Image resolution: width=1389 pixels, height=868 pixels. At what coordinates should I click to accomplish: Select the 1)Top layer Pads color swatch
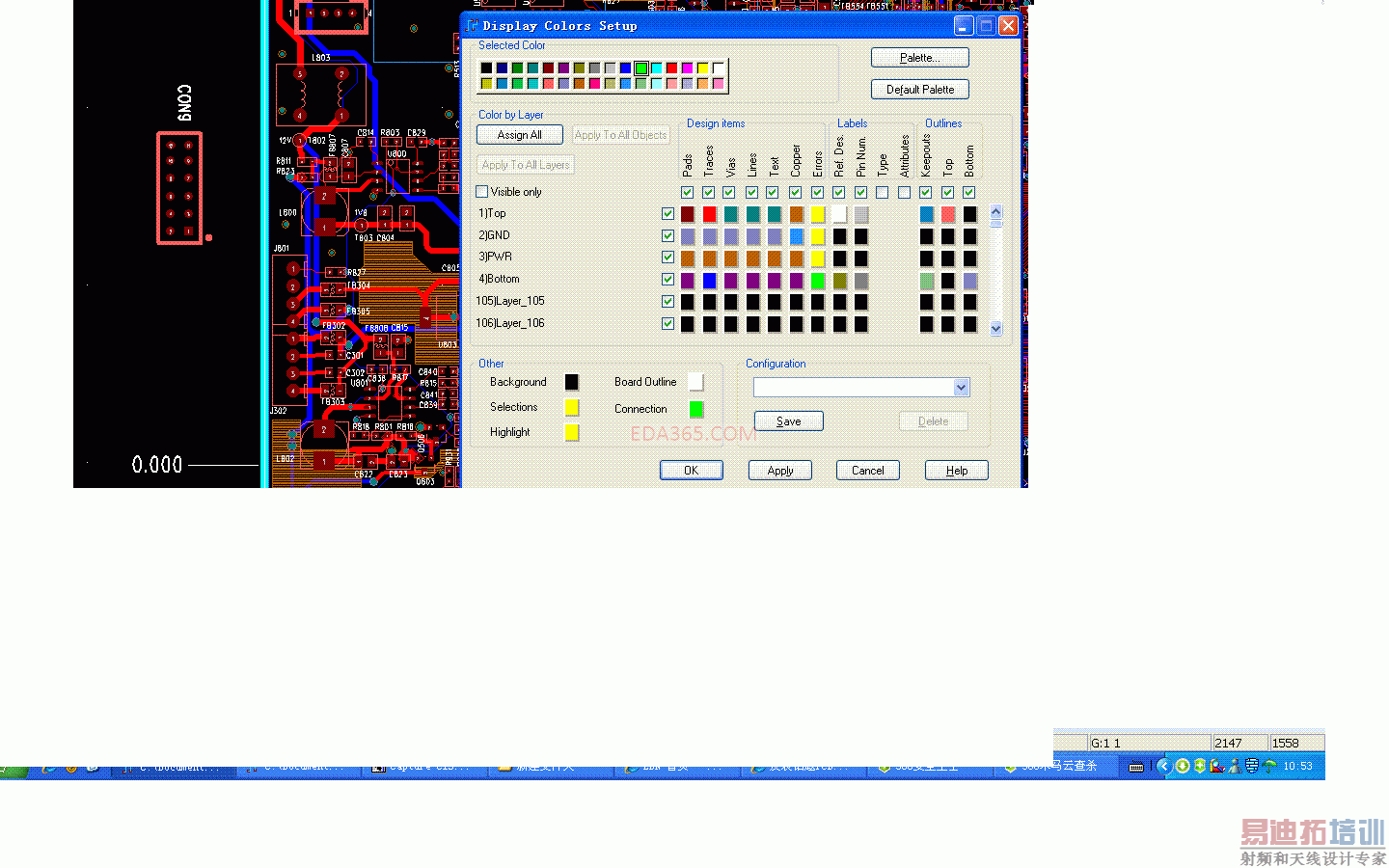[688, 214]
